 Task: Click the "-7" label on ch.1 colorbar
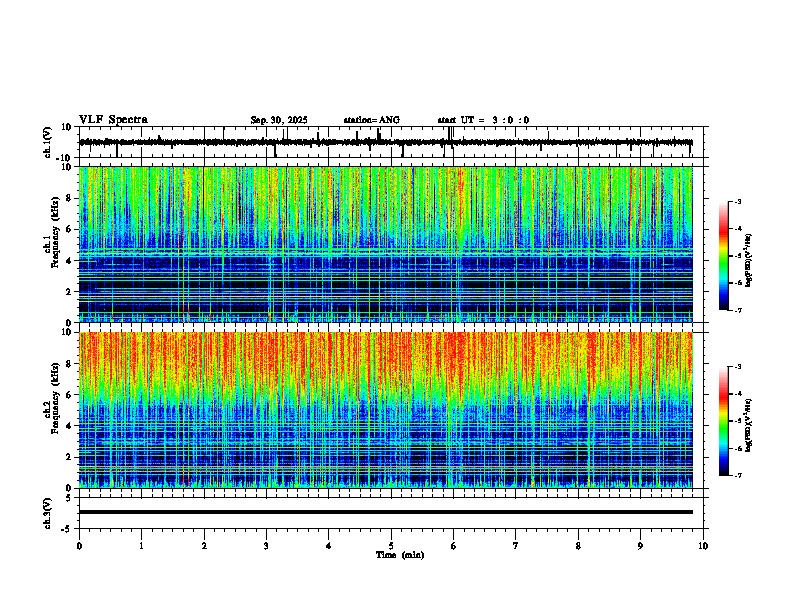[737, 310]
